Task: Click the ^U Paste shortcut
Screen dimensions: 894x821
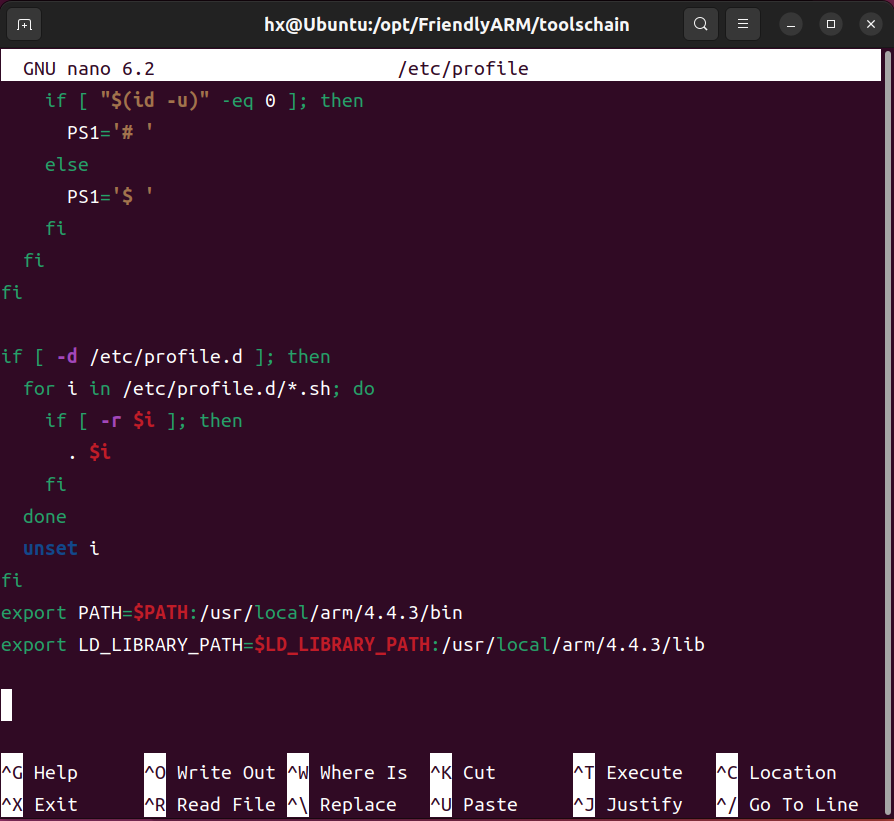Action: coord(474,805)
